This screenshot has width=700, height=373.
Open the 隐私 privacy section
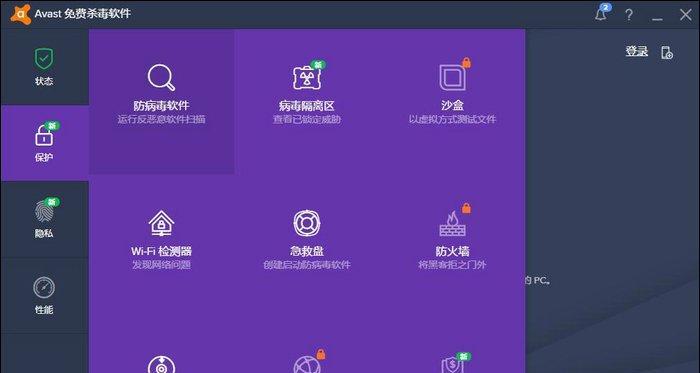tap(44, 219)
